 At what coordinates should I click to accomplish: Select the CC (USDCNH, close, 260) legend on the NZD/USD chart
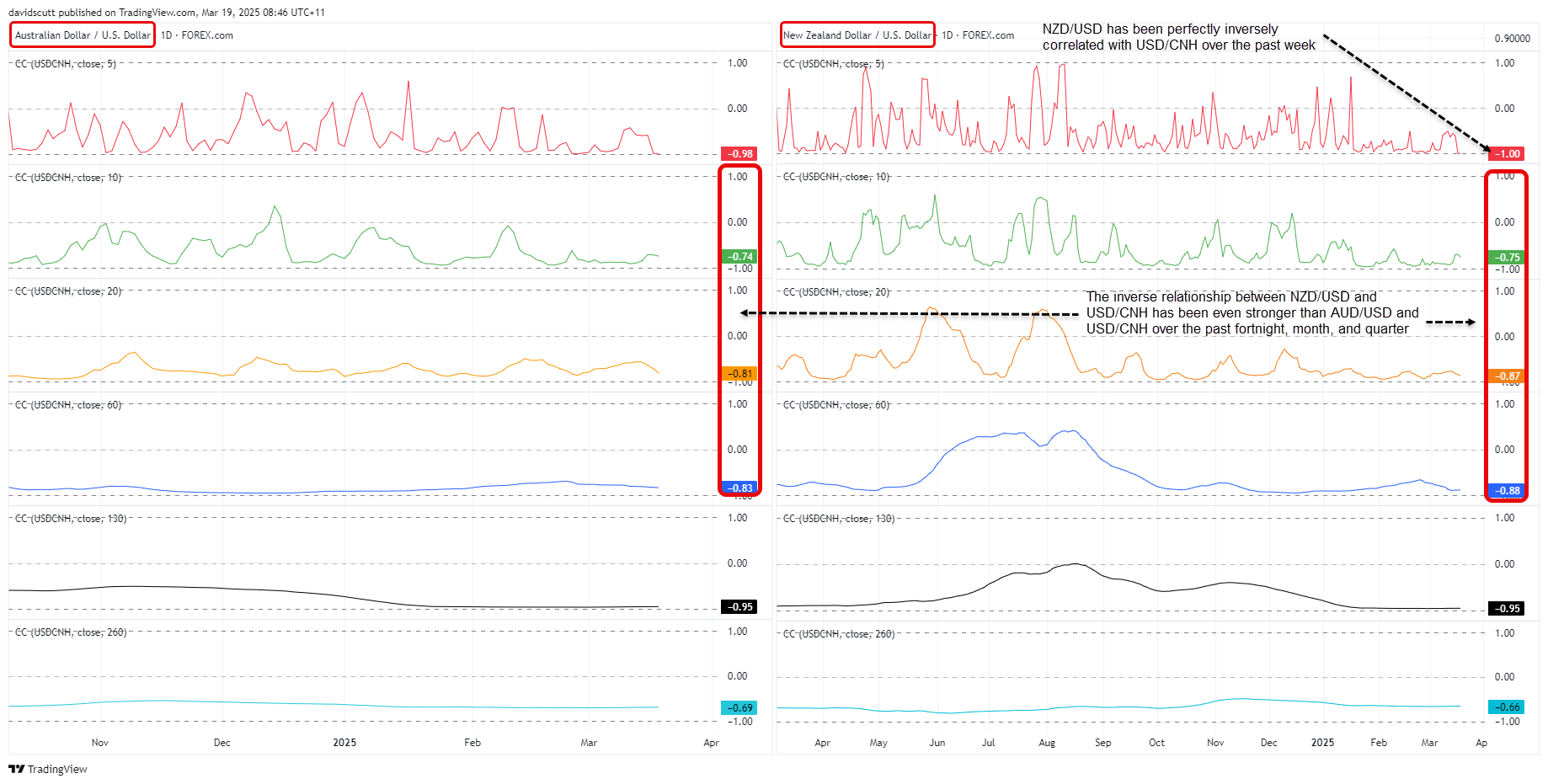tap(839, 634)
